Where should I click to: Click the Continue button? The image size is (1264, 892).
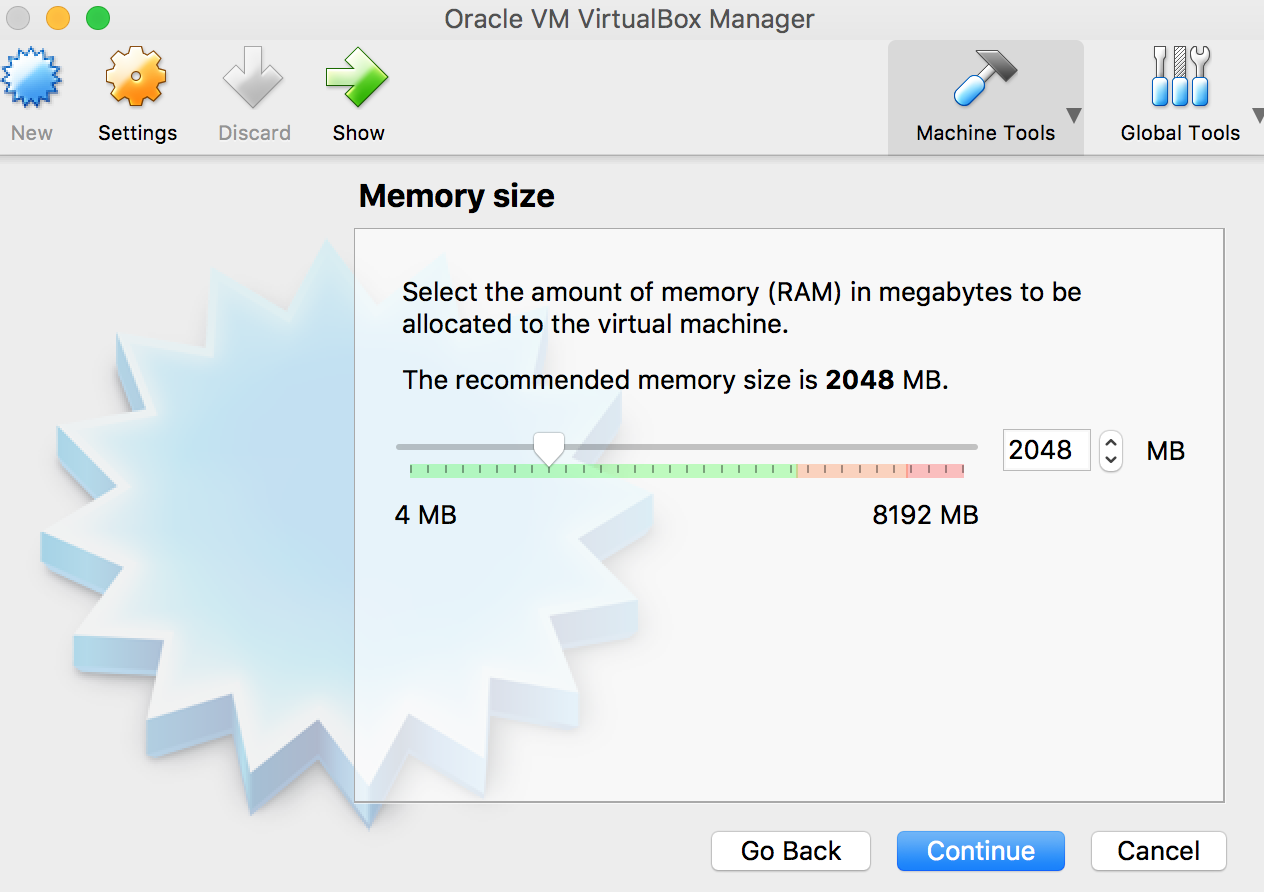pyautogui.click(x=981, y=851)
